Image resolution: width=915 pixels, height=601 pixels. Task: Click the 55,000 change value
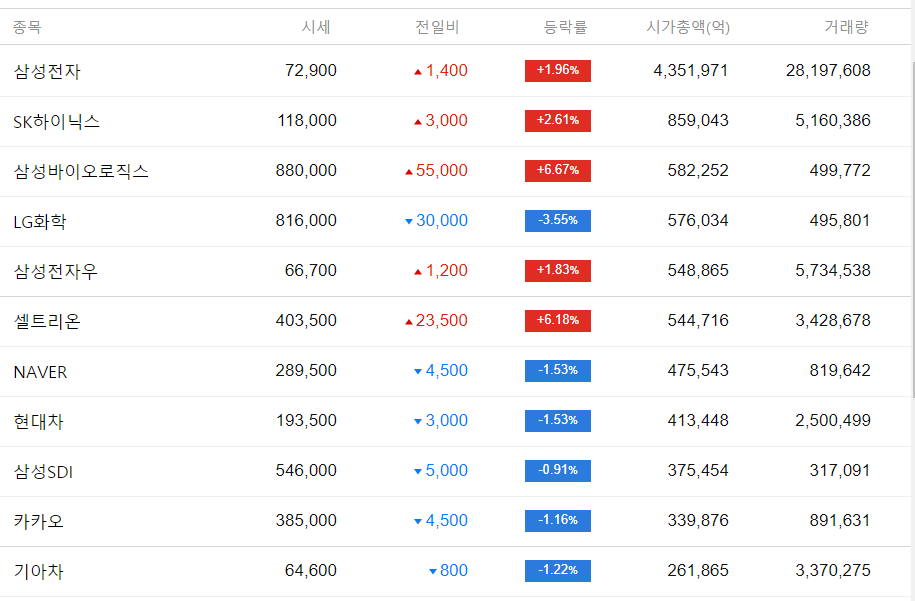[x=442, y=170]
